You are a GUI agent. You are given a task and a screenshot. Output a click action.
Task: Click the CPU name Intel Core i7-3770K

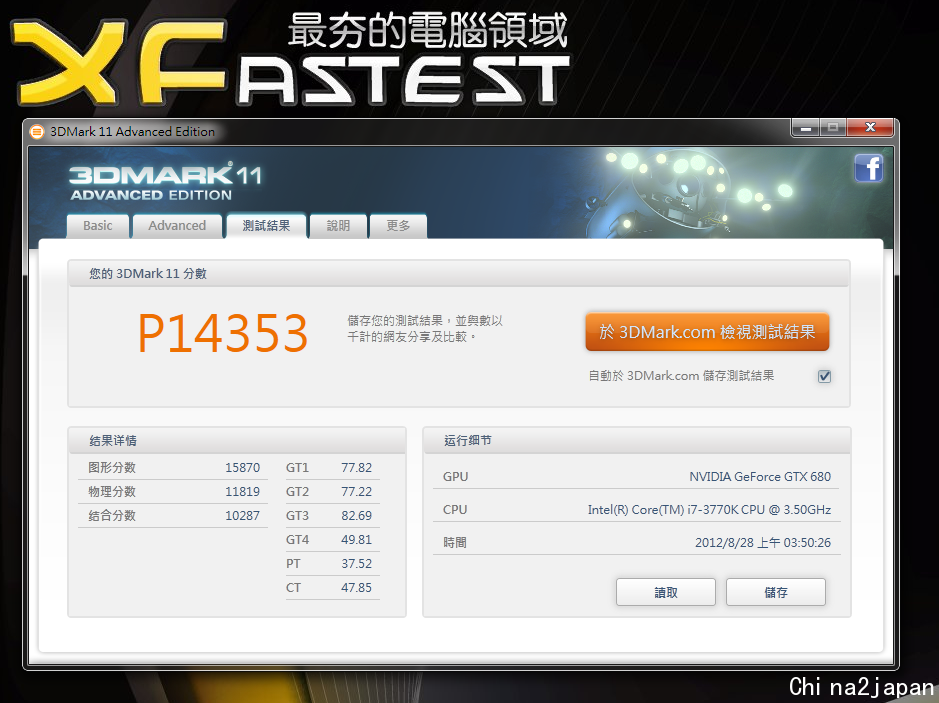(x=709, y=510)
